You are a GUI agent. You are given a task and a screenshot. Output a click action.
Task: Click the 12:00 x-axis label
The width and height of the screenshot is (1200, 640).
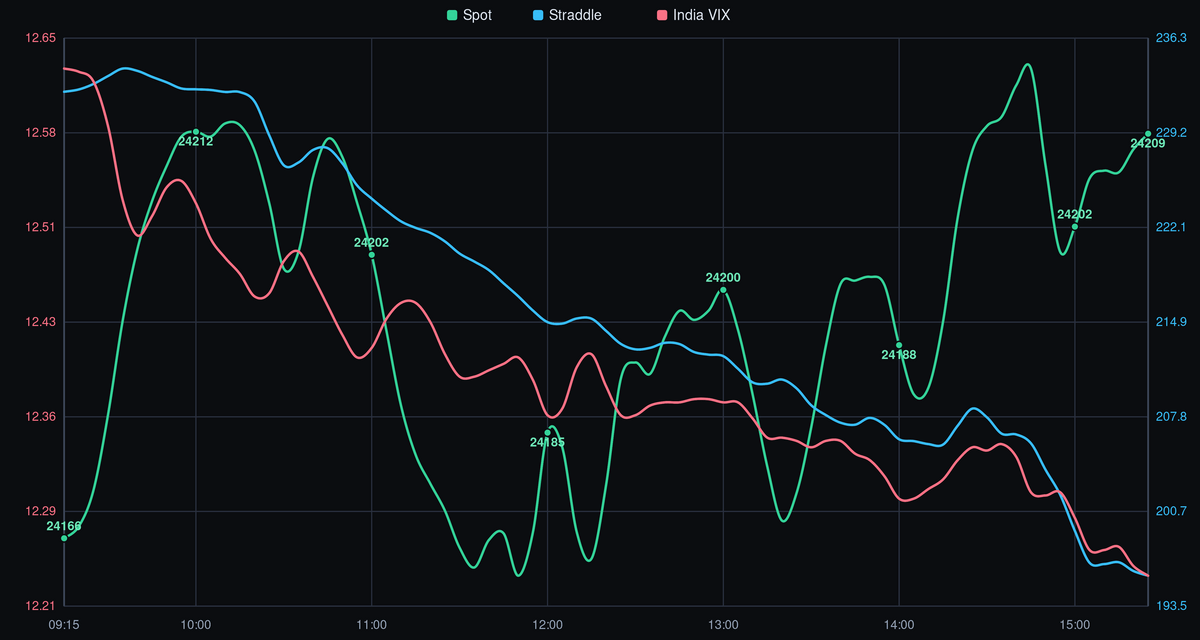tap(548, 625)
